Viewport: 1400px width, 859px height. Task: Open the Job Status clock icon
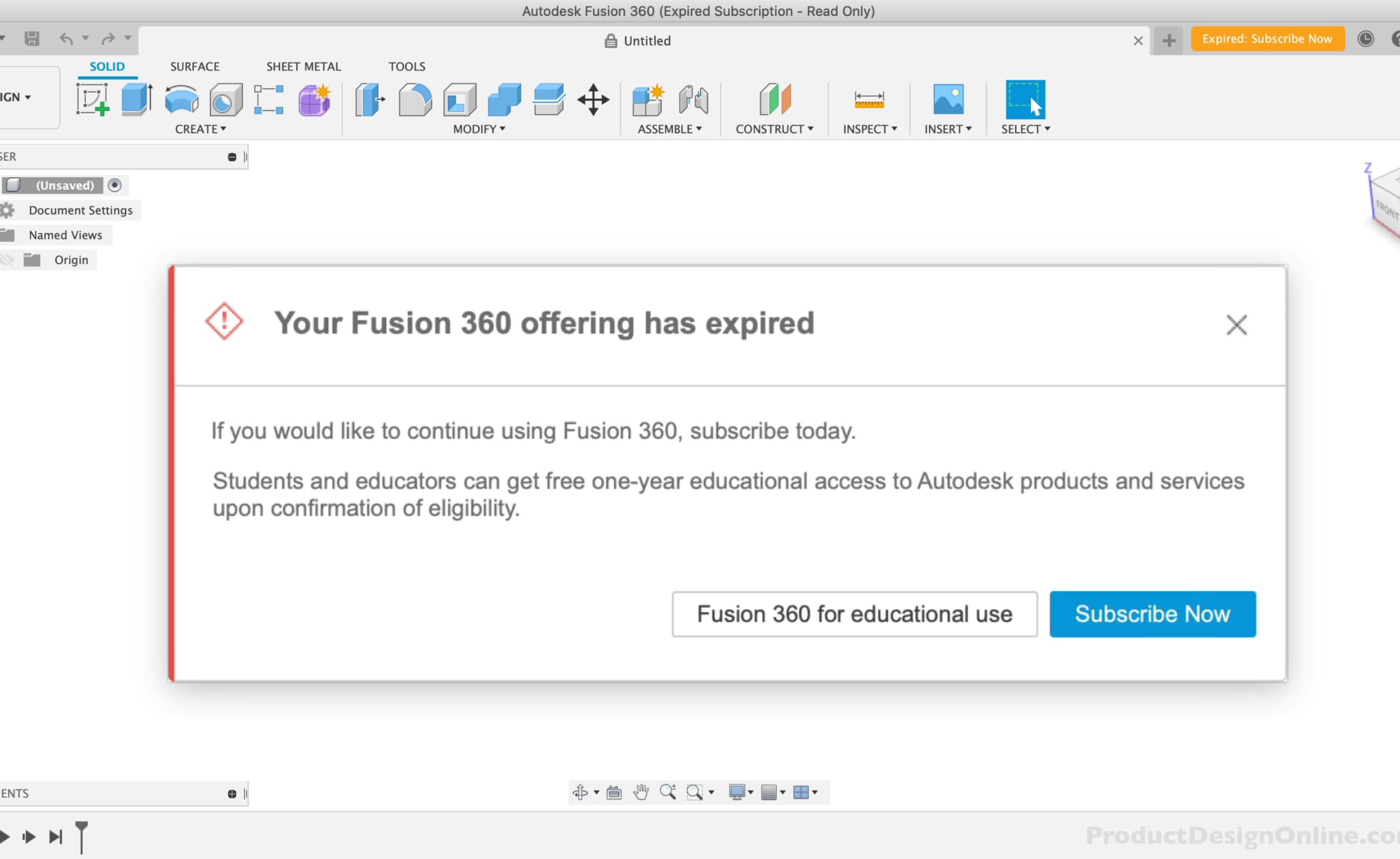pyautogui.click(x=1366, y=39)
